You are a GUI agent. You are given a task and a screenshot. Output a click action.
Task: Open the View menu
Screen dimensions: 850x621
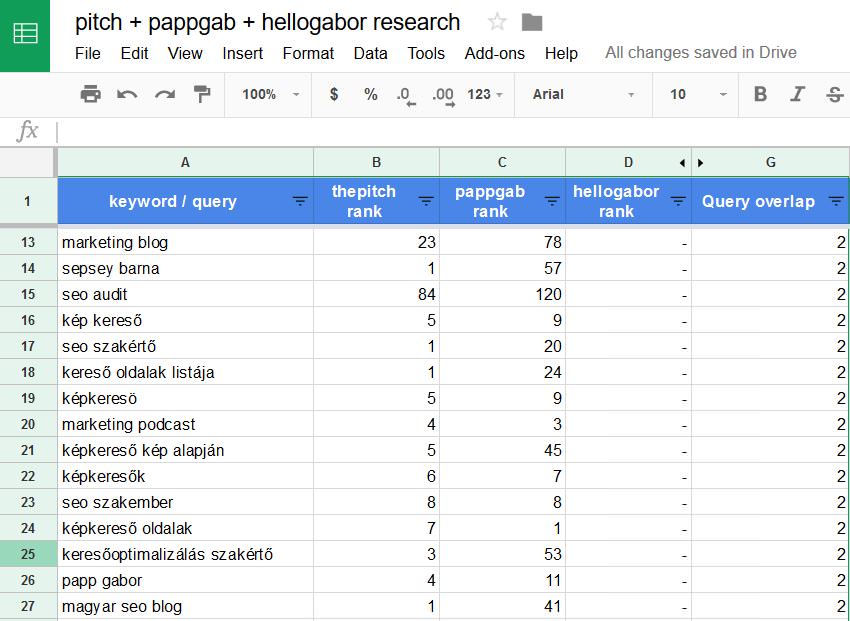click(x=185, y=53)
